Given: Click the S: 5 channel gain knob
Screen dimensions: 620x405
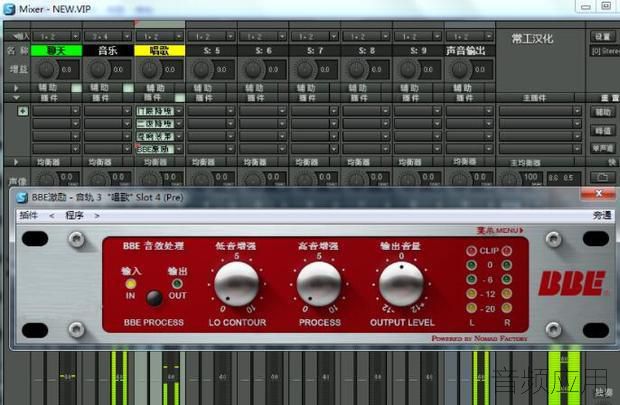Looking at the screenshot, I should [x=202, y=69].
